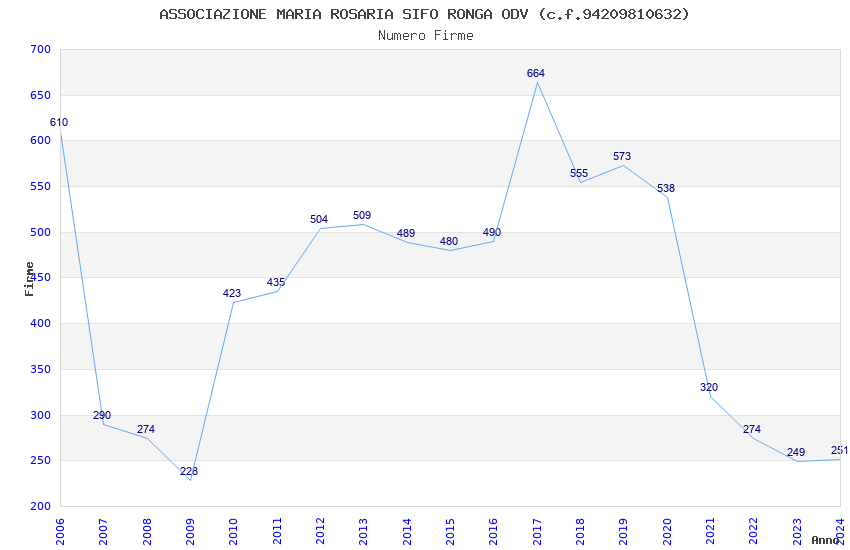This screenshot has height=550, width=850.
Task: Click the x-axis year 2022
Action: [x=754, y=531]
